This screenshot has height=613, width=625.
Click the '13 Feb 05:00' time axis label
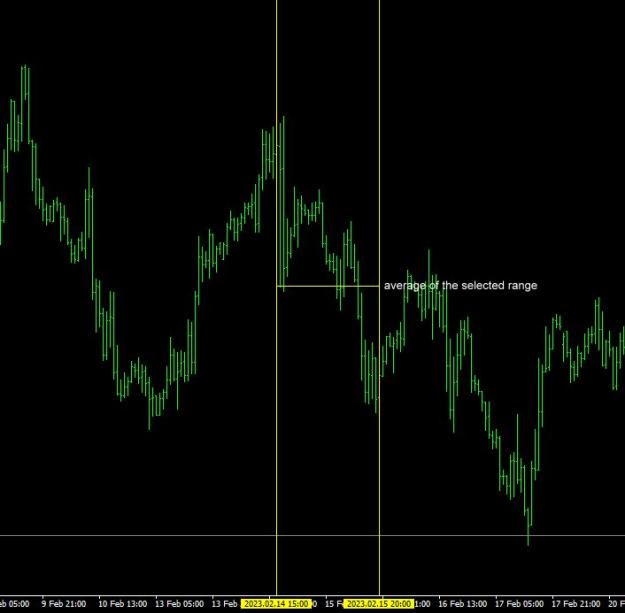point(179,604)
